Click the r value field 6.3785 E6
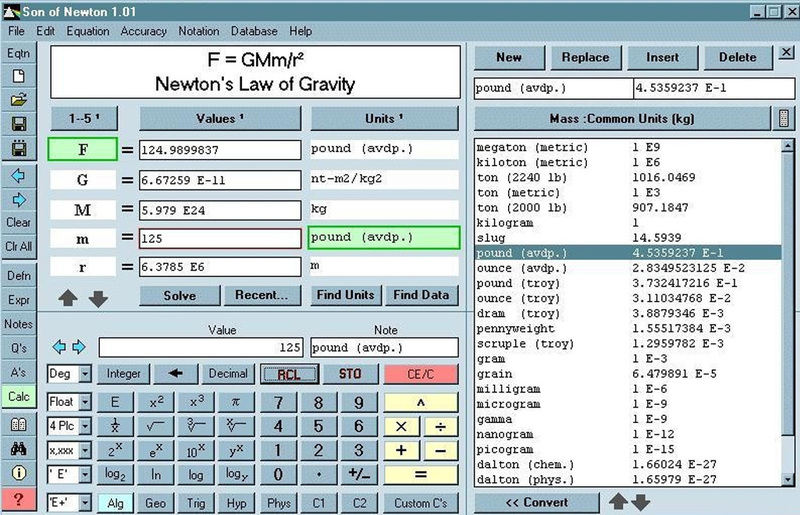Image resolution: width=800 pixels, height=515 pixels. pos(220,267)
